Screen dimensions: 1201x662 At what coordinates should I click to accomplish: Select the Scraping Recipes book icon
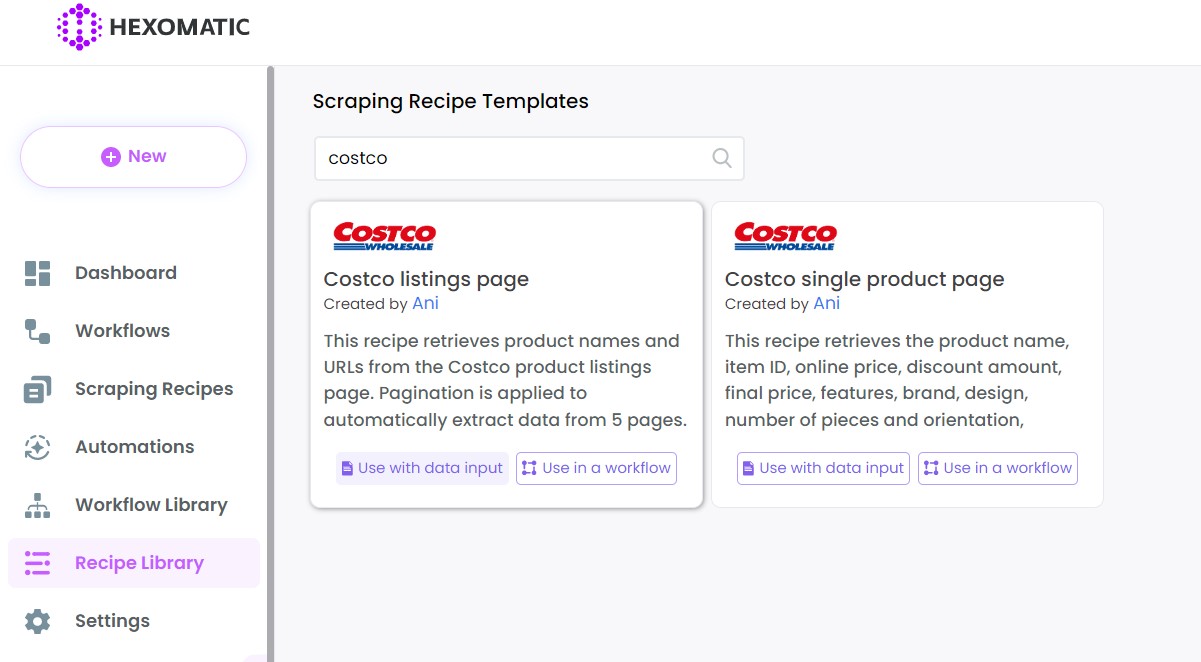[37, 388]
